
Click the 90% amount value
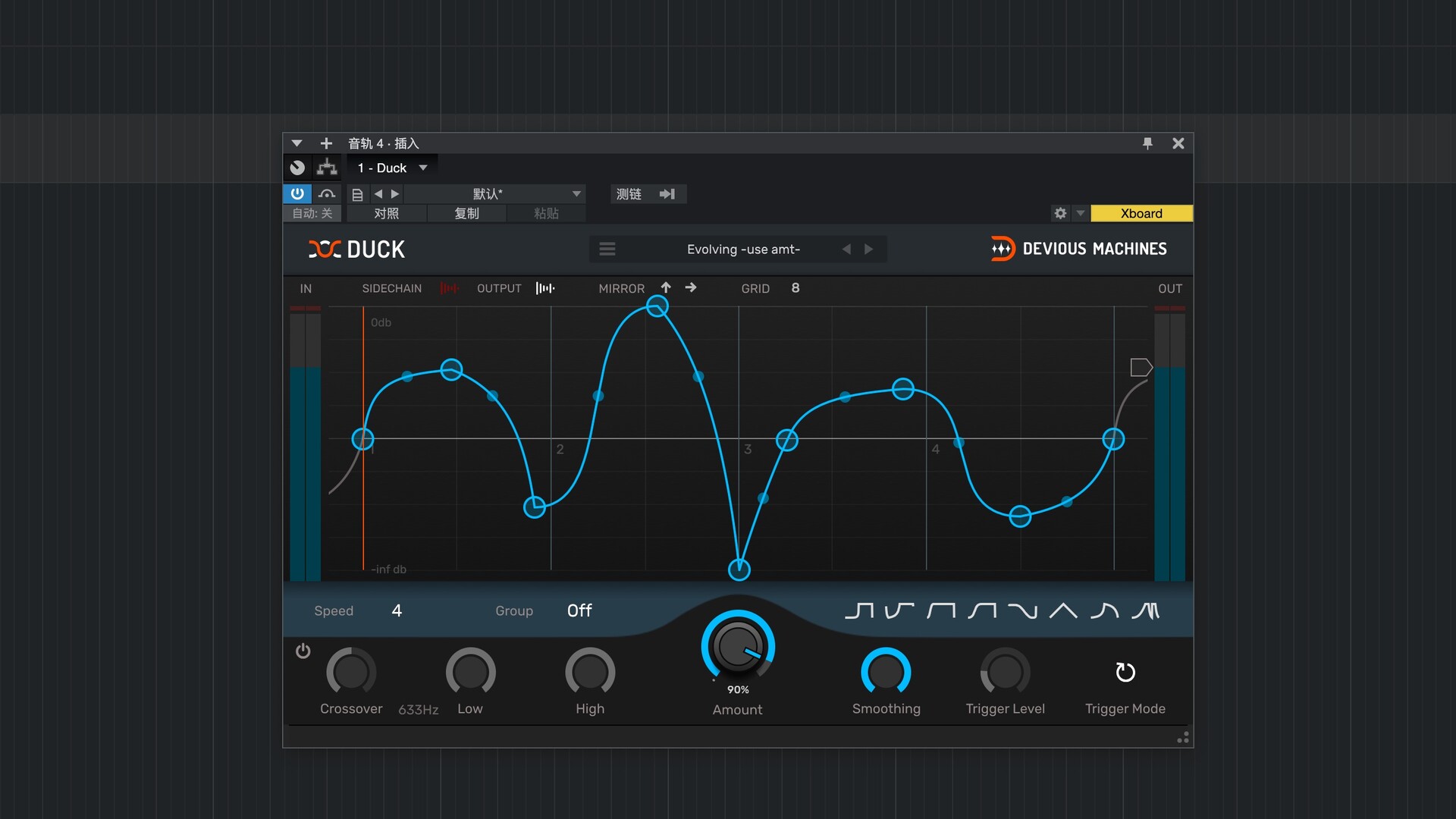[x=738, y=690]
